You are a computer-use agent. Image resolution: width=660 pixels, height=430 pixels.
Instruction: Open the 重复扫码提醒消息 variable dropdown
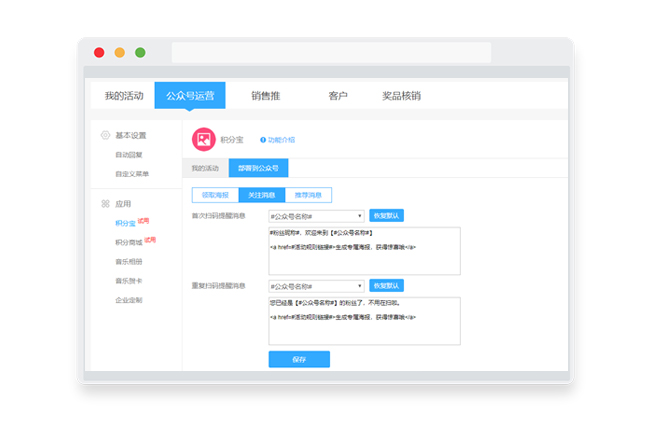[x=317, y=286]
